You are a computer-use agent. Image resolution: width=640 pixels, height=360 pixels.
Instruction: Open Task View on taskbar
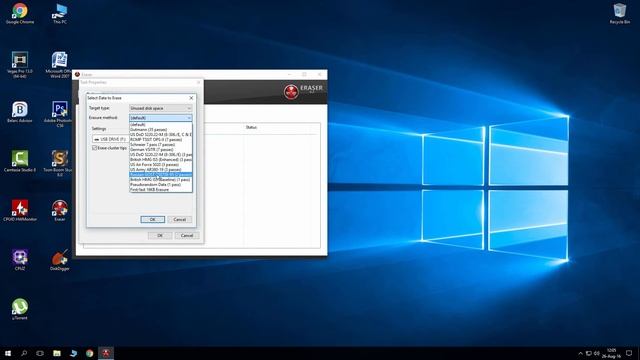pyautogui.click(x=40, y=353)
